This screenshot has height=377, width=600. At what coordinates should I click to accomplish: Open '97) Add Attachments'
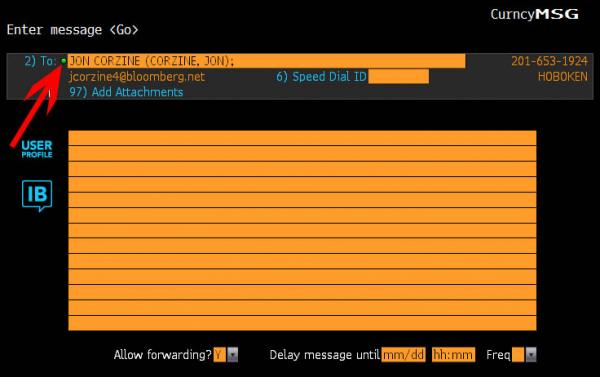pyautogui.click(x=126, y=92)
